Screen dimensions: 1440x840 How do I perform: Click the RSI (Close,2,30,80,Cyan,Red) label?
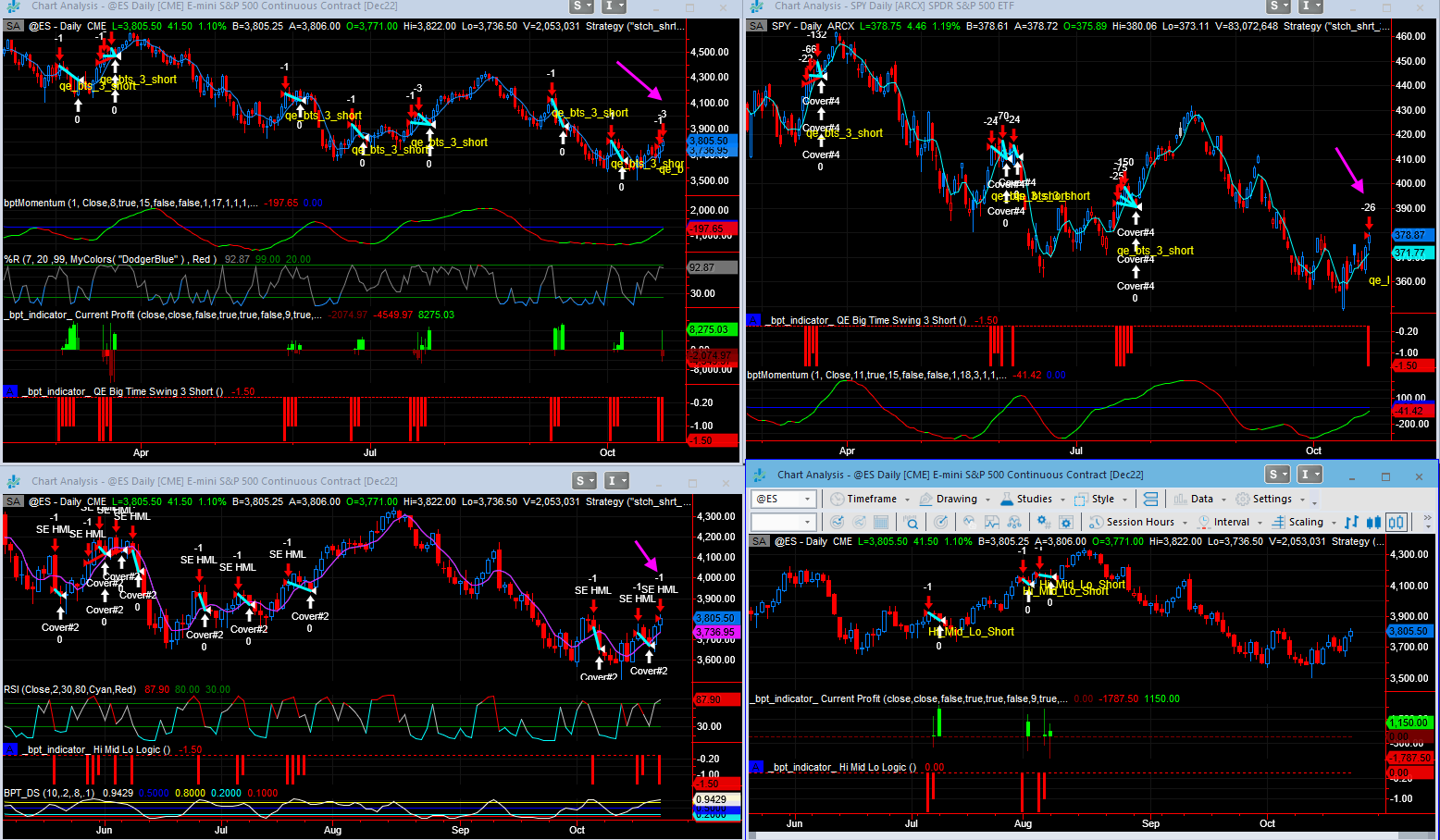click(x=69, y=689)
